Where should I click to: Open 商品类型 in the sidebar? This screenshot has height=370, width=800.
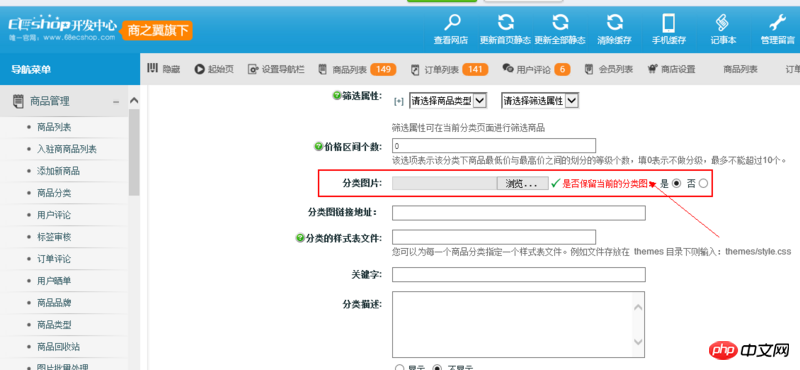(54, 325)
